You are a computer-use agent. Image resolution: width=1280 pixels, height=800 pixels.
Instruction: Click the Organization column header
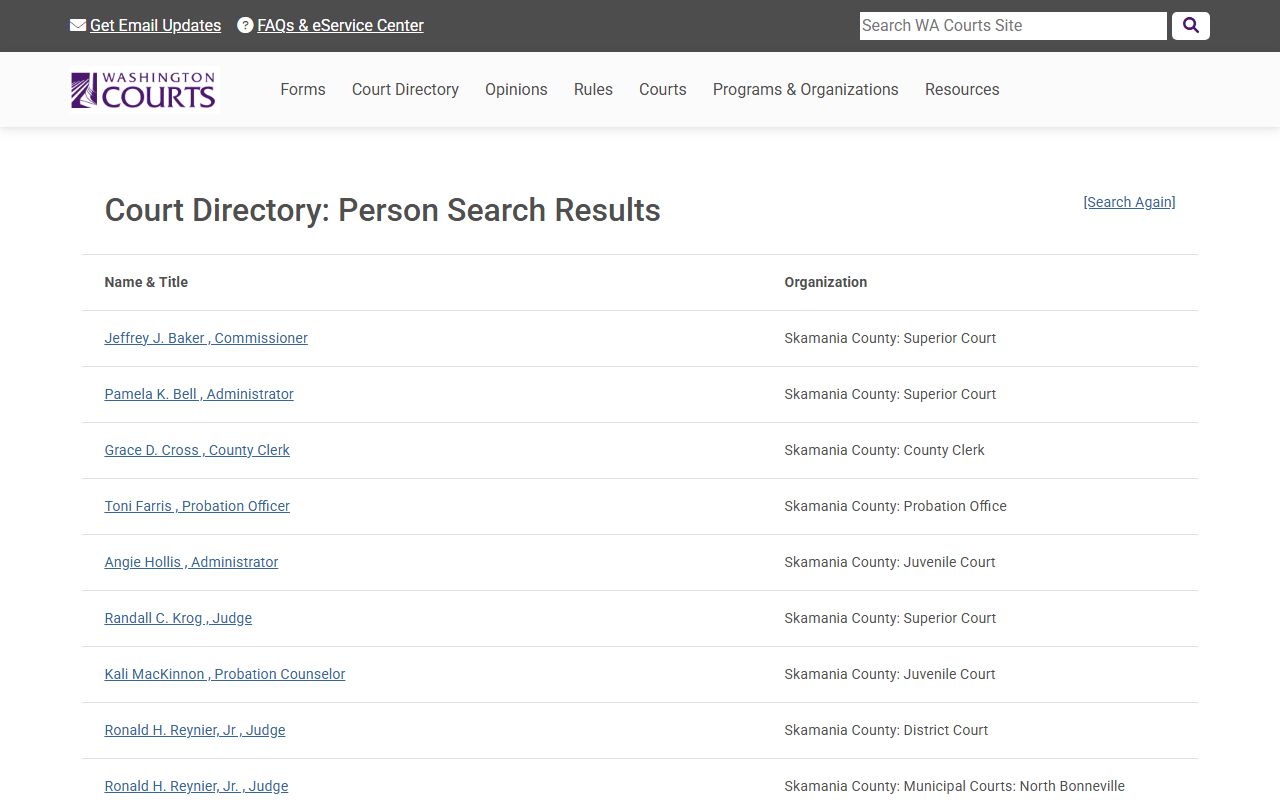pos(826,282)
